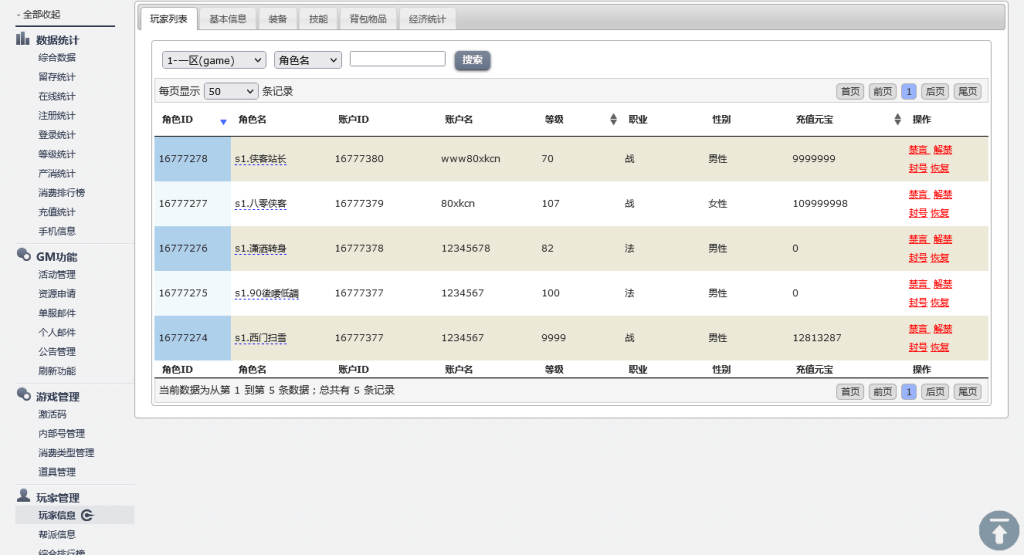Viewport: 1024px width, 555px height.
Task: Switch to the 装备 tab
Action: coord(278,19)
